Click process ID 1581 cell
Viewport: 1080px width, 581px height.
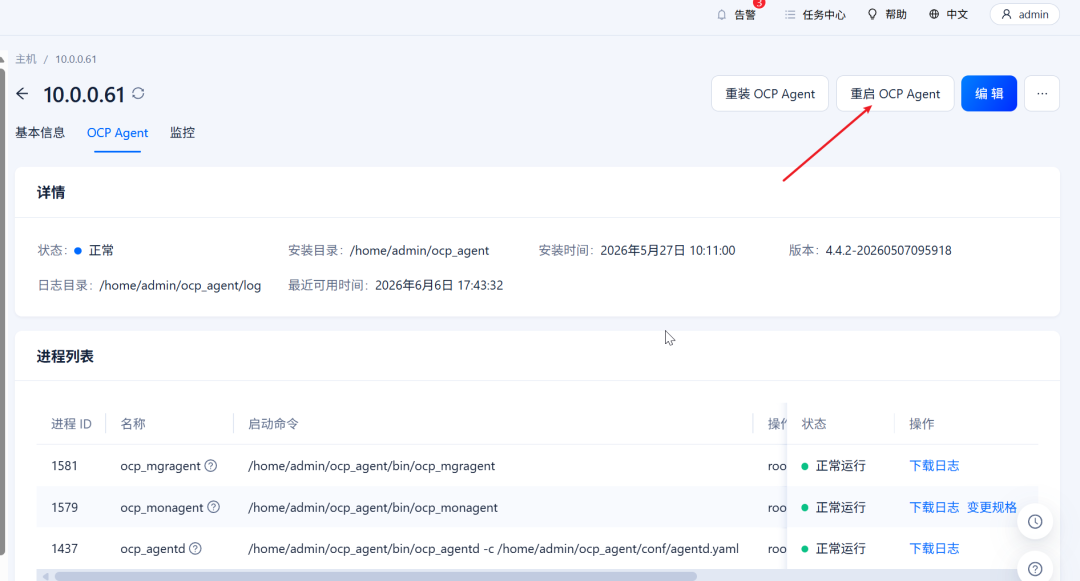point(64,466)
